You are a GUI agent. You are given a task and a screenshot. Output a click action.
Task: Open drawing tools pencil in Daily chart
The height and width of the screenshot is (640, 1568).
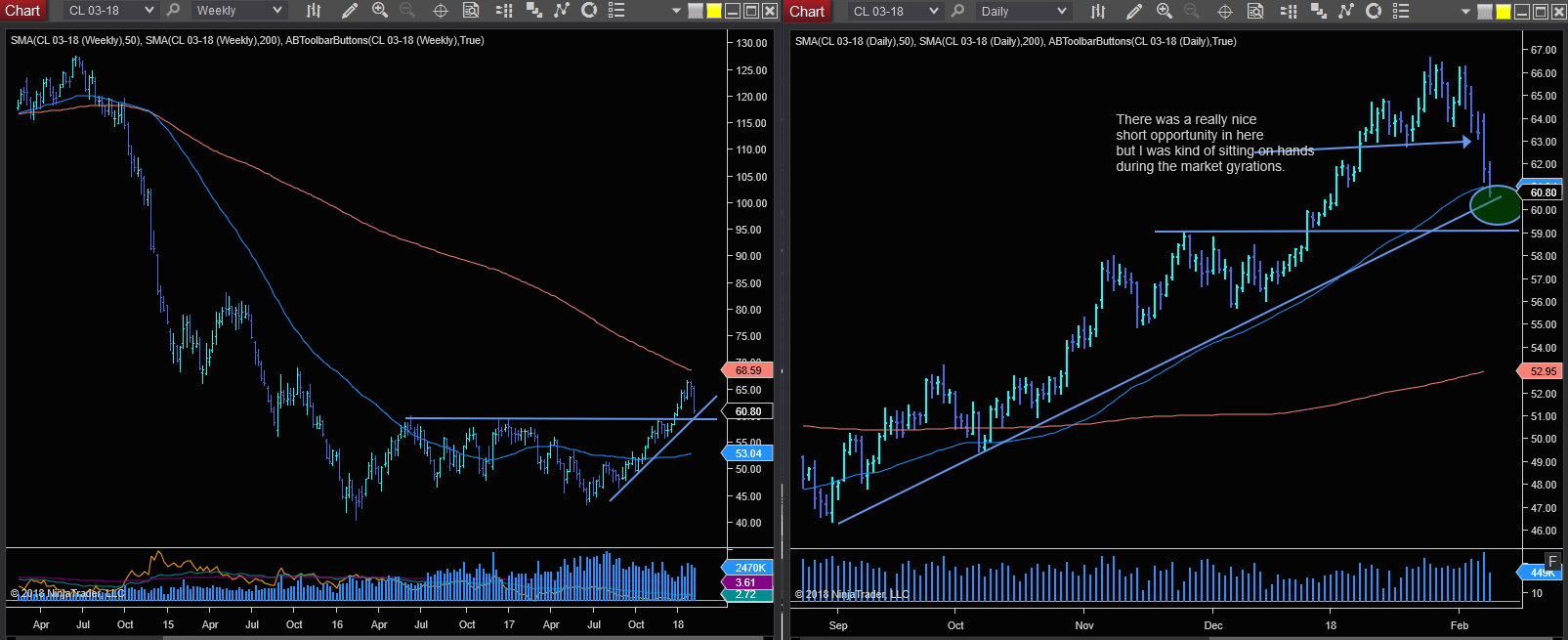coord(1134,11)
